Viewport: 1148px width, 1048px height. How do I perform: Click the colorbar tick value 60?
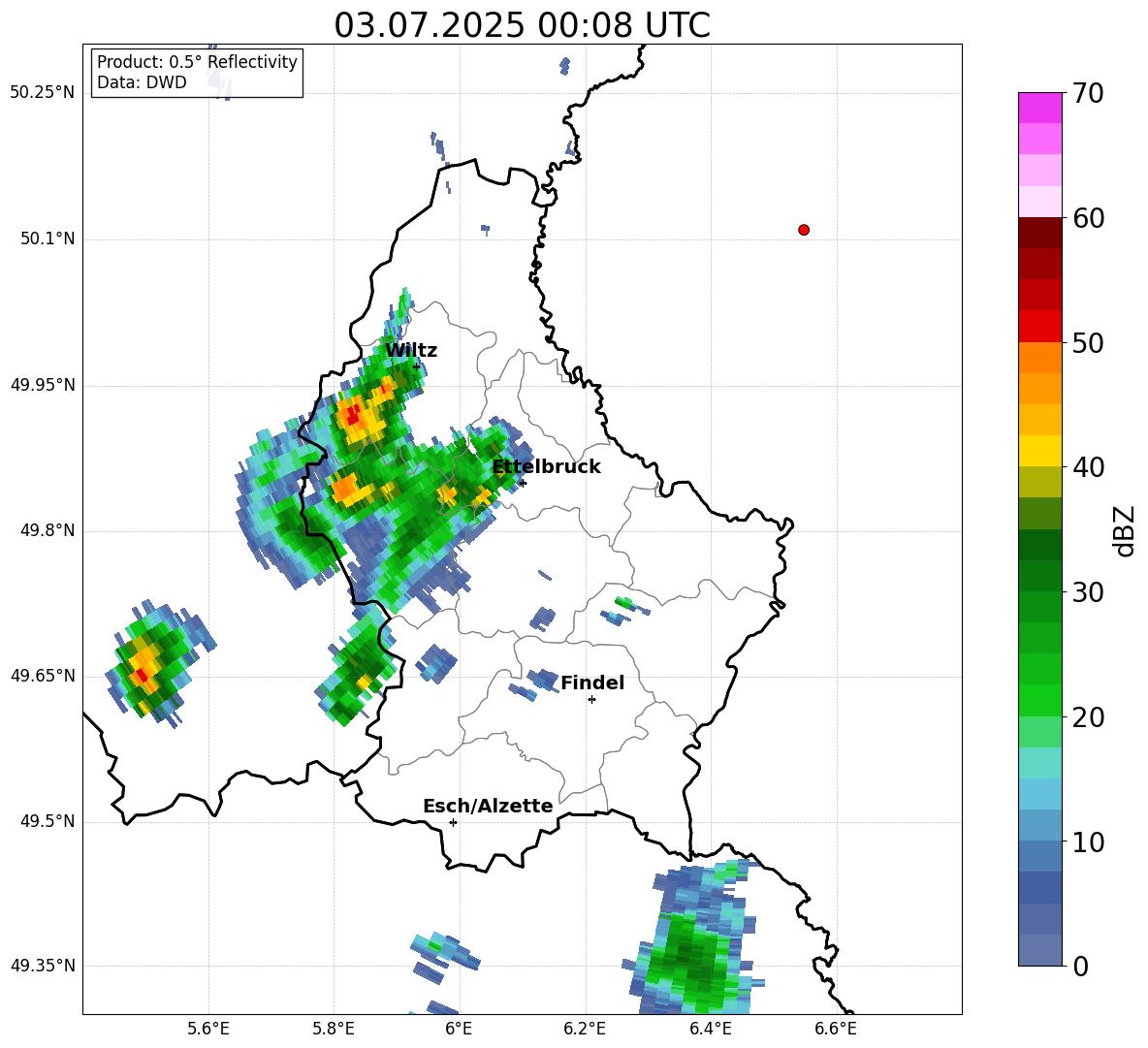[1088, 218]
